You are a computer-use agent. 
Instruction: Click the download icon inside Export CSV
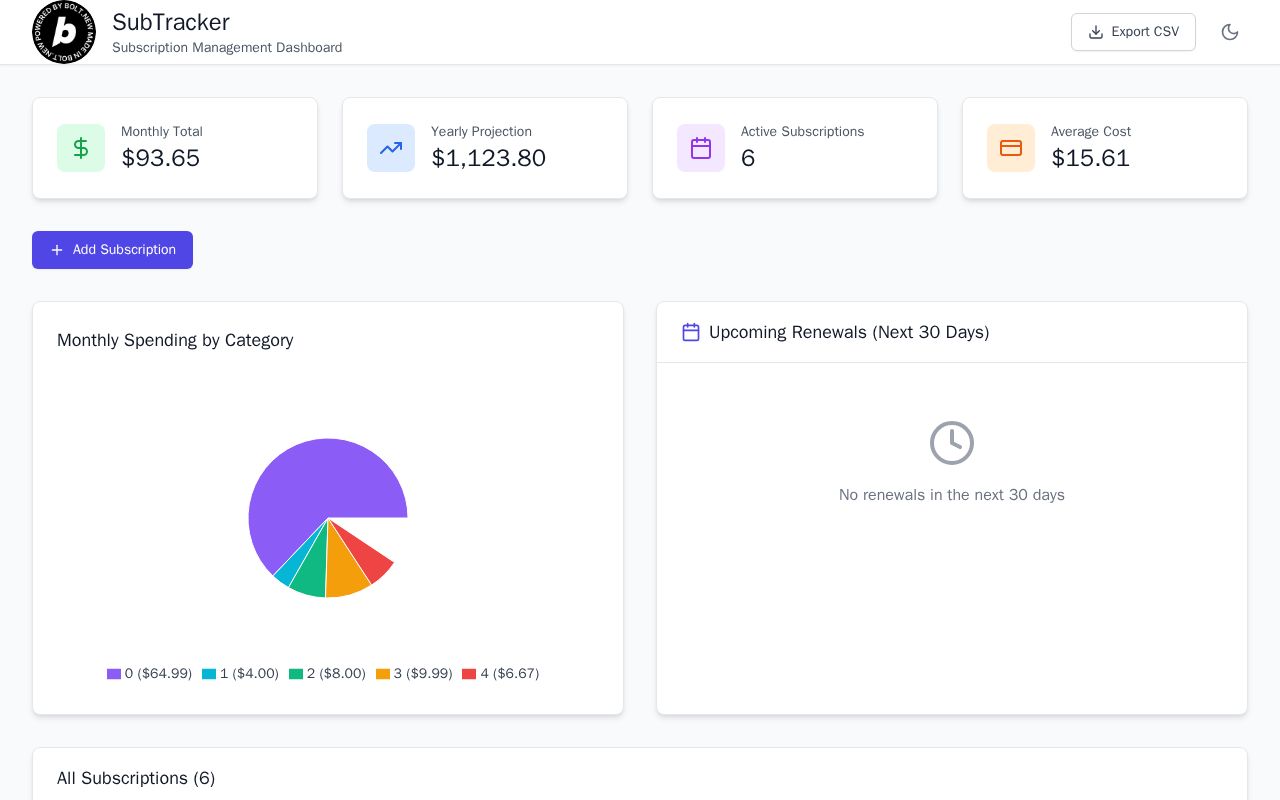[1096, 32]
